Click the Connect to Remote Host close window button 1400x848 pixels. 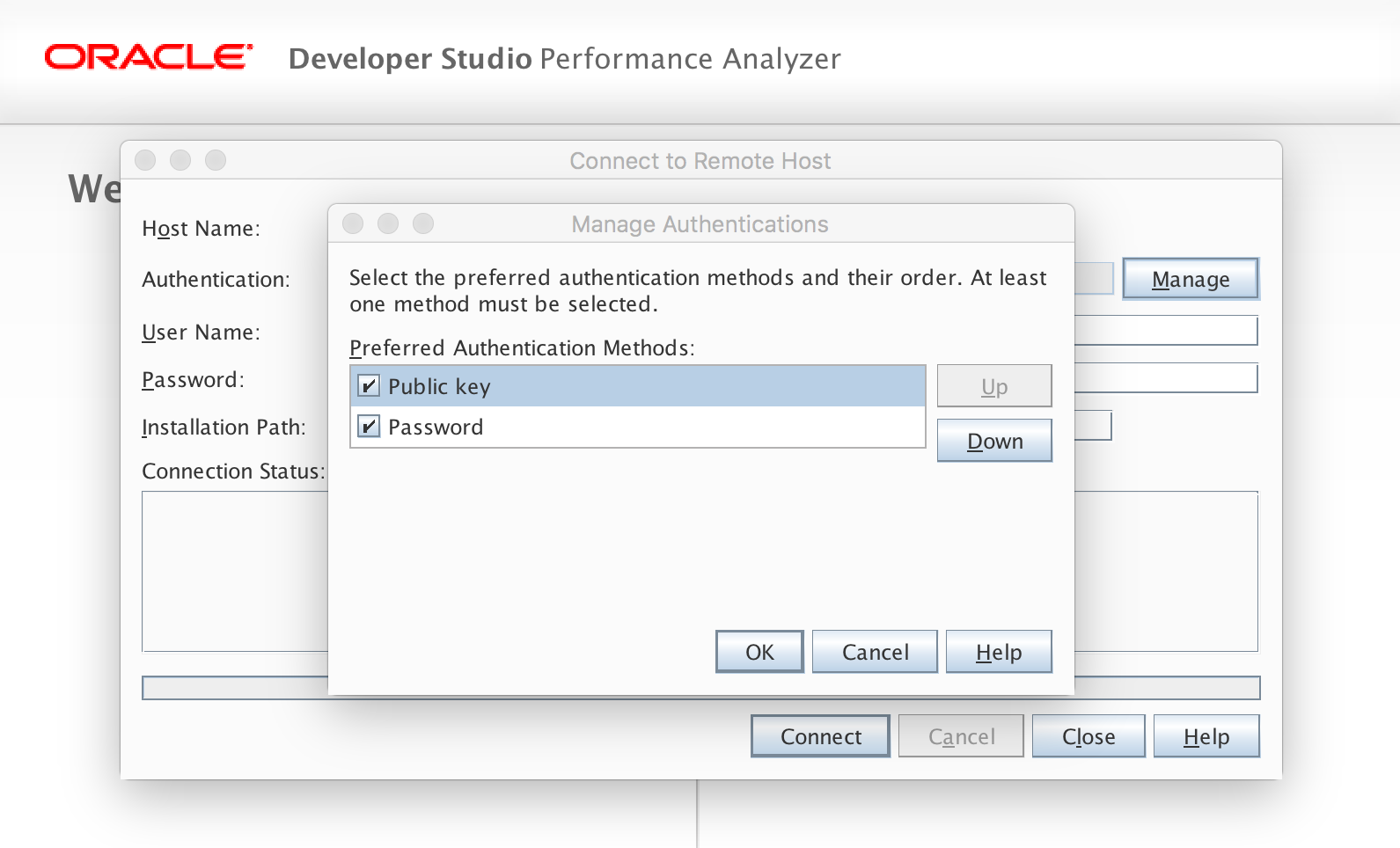point(145,160)
